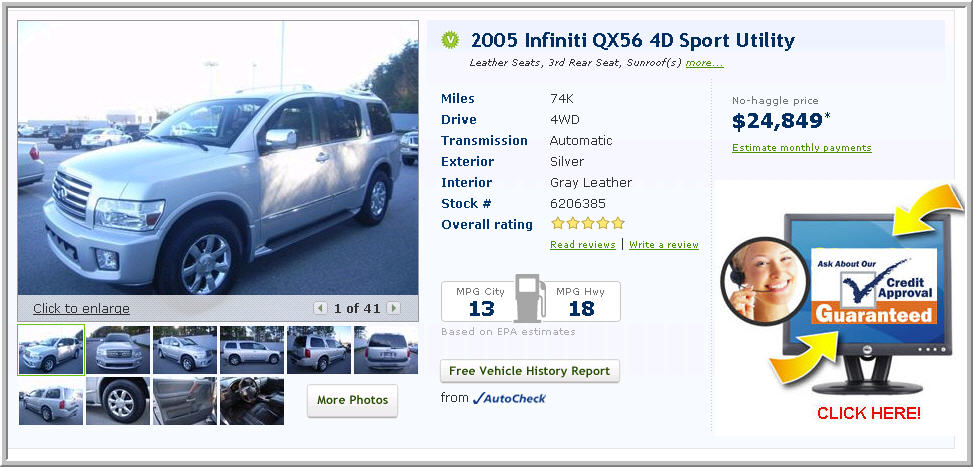973x467 pixels.
Task: Open the Write a review link
Action: coord(664,244)
